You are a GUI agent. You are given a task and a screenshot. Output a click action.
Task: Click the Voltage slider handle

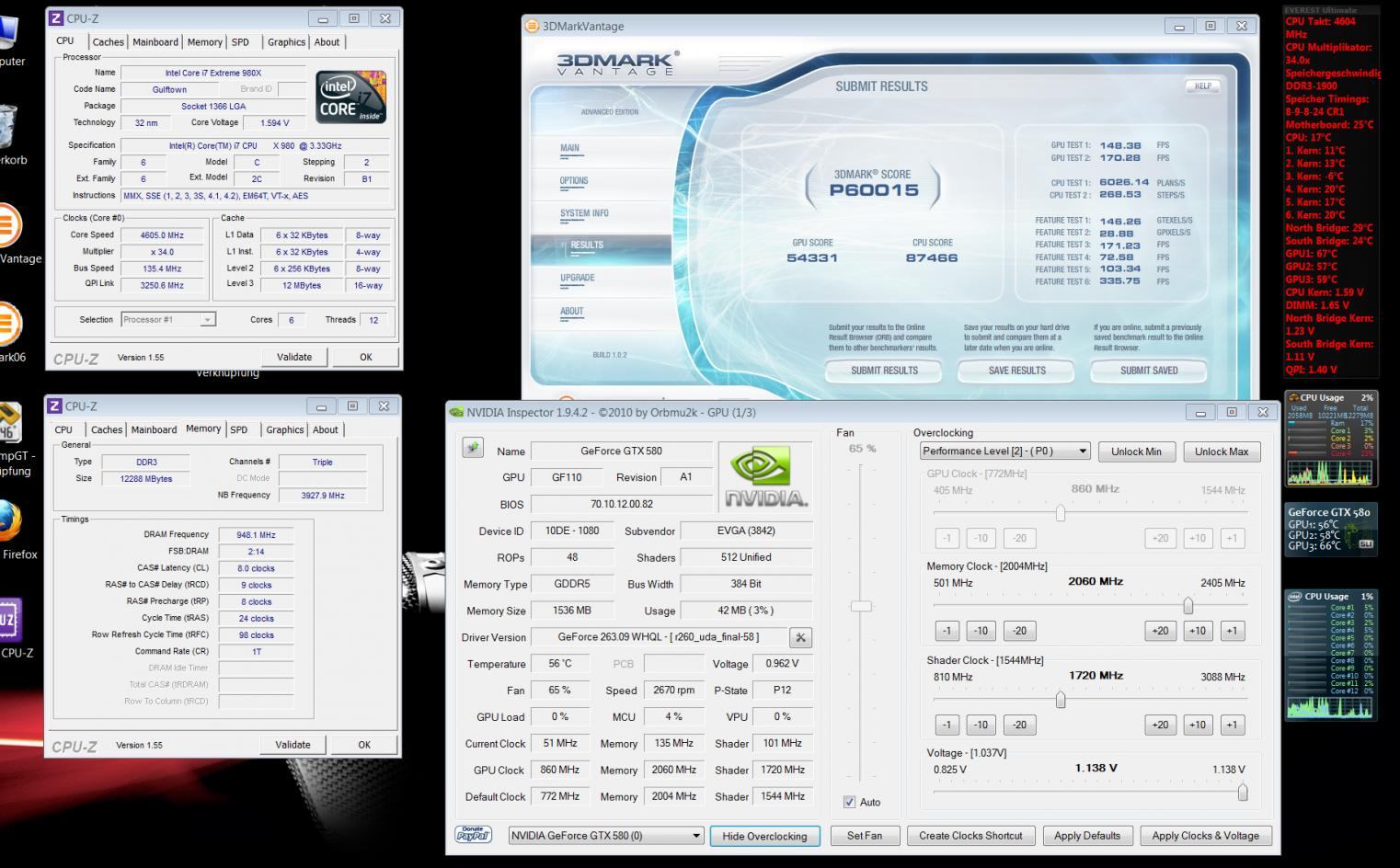(x=1243, y=792)
